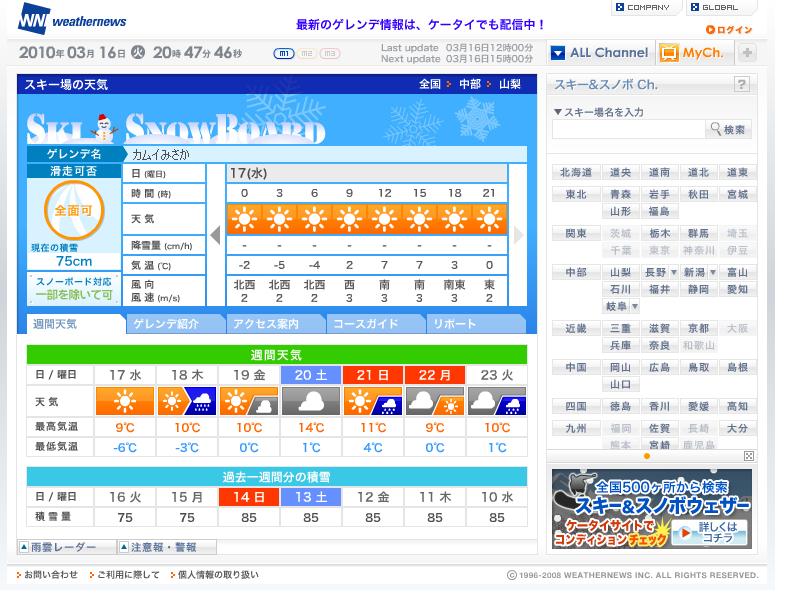Click the snowman icon in SKI SNOWBOARD title
Viewport: 800px width, 600px height.
105,128
